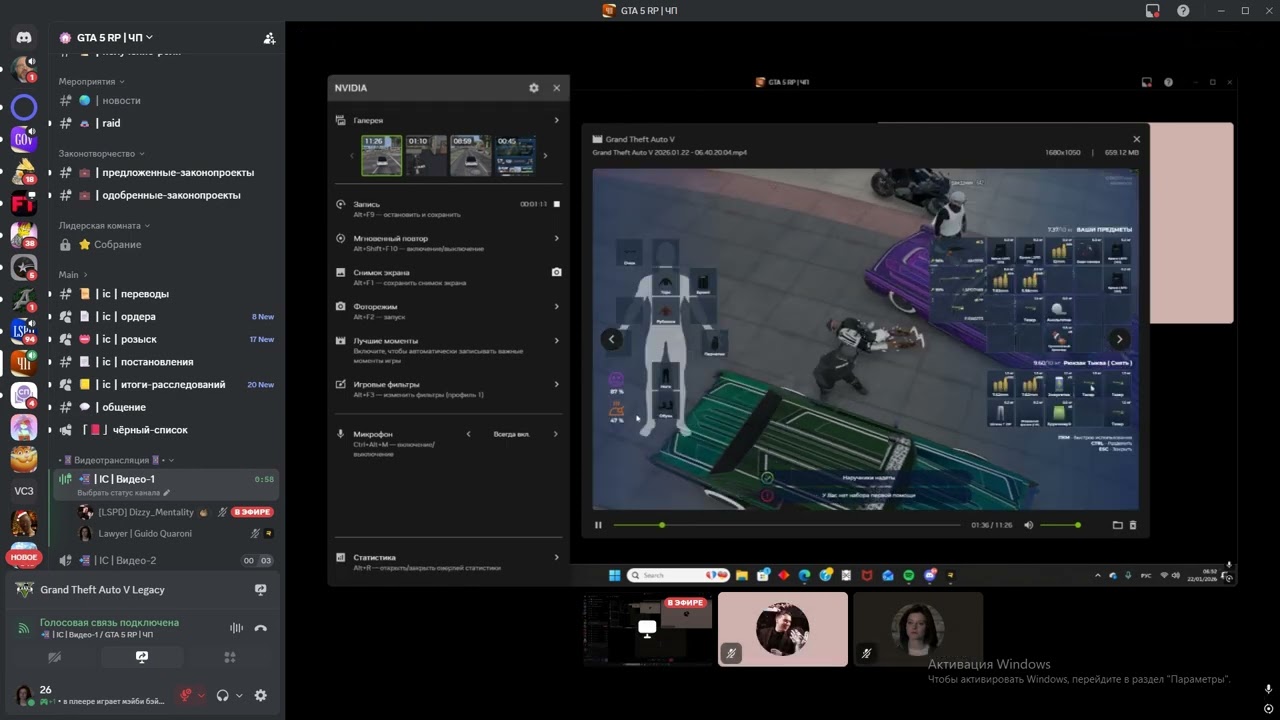The width and height of the screenshot is (1280, 720).
Task: Unmute the red microphone button
Action: click(185, 695)
